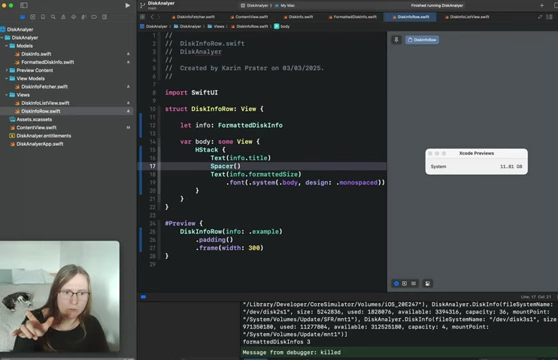
Task: Open preview device settings
Action: pos(428,284)
